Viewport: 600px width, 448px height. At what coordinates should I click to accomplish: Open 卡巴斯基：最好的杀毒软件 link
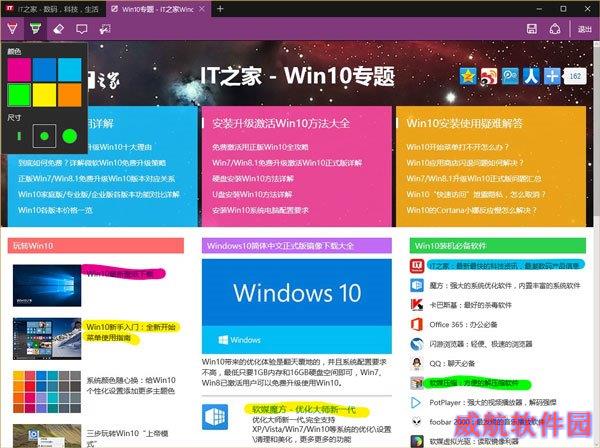[470, 305]
